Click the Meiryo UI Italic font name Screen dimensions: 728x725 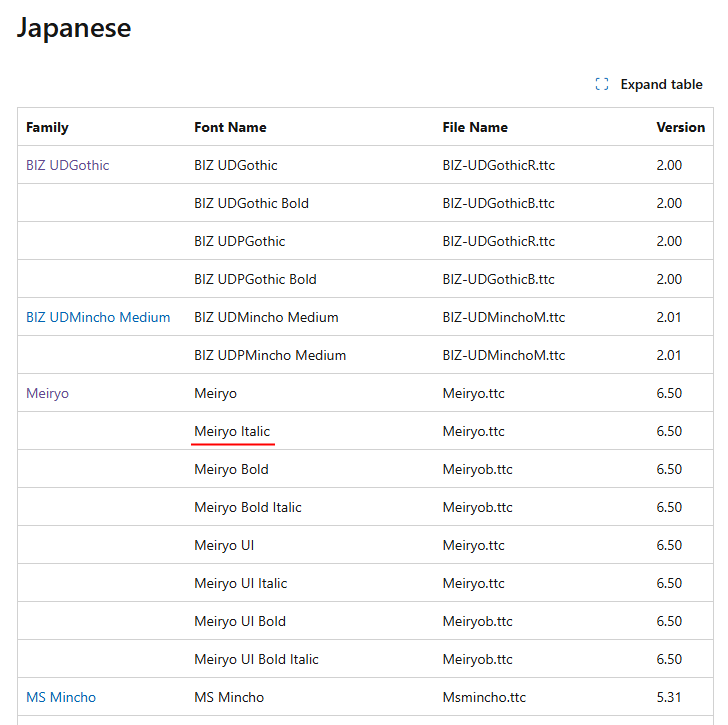point(240,583)
